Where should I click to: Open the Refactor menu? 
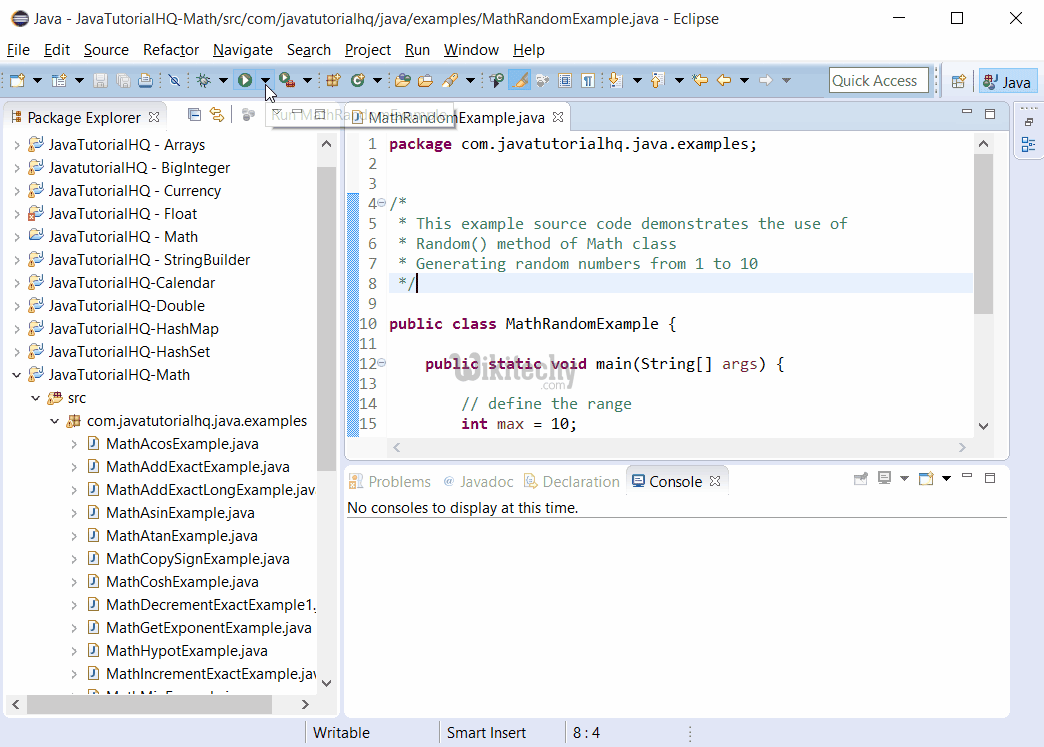click(x=170, y=50)
